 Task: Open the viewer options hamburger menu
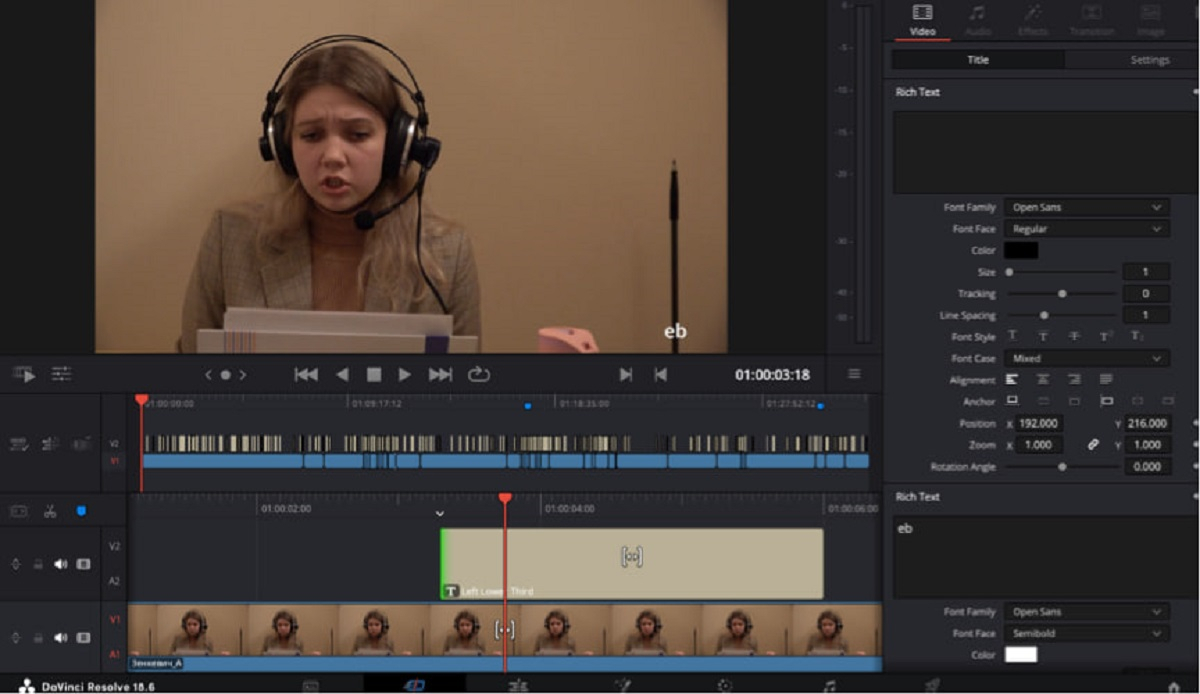tap(854, 374)
